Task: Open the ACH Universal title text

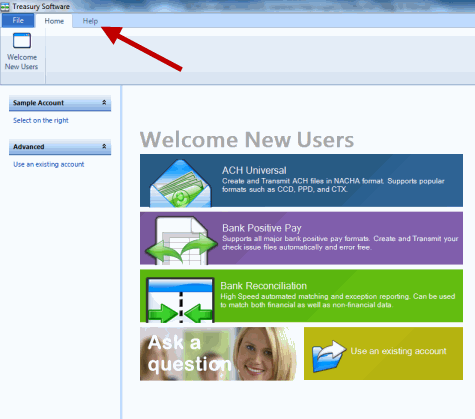Action: (254, 170)
